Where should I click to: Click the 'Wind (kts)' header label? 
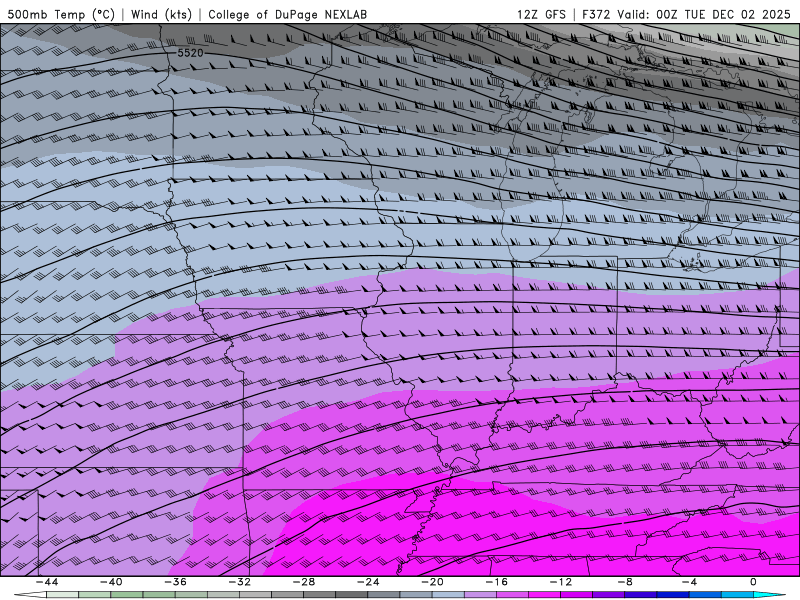161,14
